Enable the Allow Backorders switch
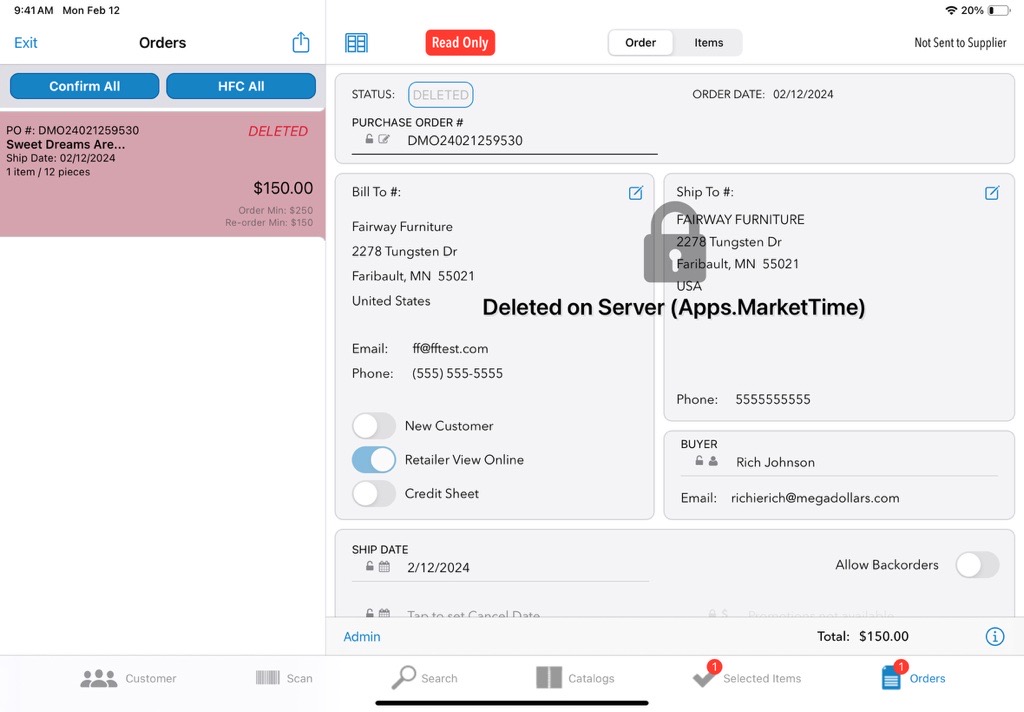Screen dimensions: 1024x712 tap(977, 565)
